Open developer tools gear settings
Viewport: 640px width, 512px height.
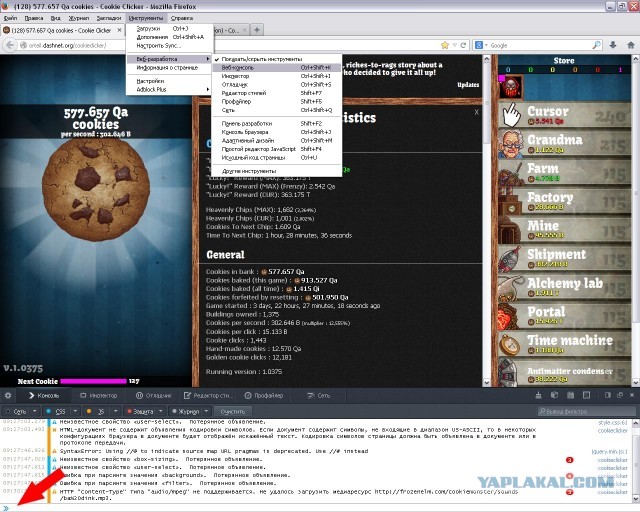(x=8, y=395)
